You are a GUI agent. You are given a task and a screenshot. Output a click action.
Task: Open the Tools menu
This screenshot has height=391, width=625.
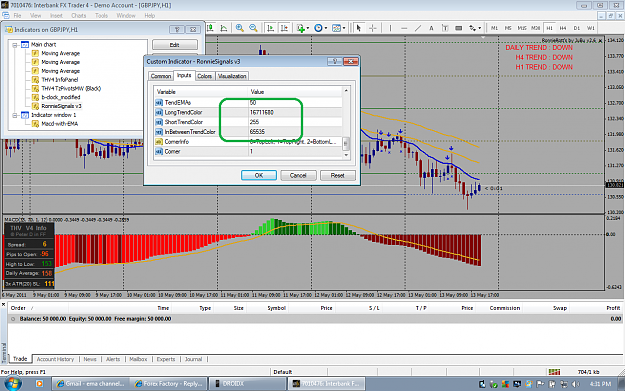tap(101, 16)
